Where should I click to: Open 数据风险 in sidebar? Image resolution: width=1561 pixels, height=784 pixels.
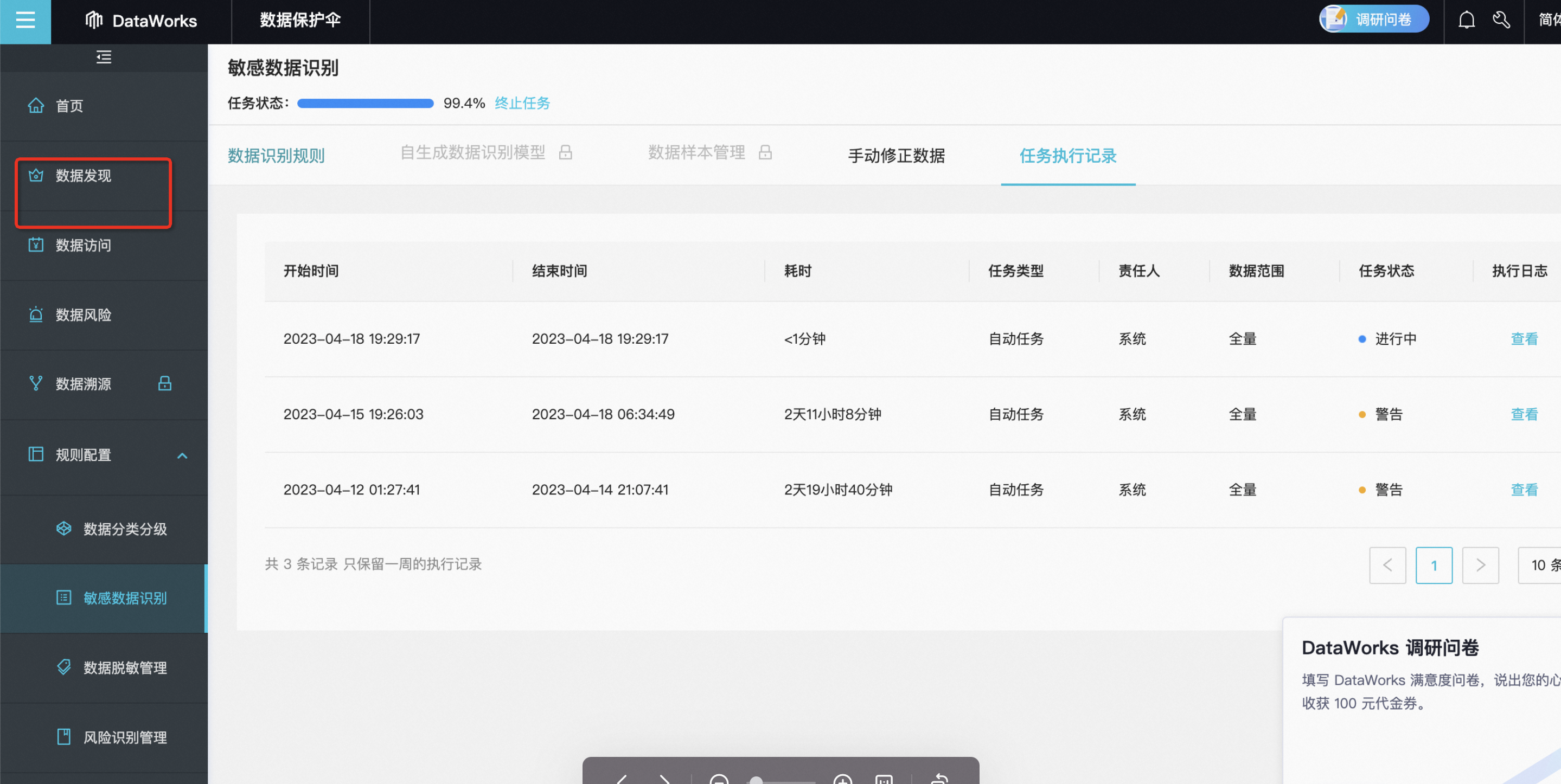[x=83, y=315]
